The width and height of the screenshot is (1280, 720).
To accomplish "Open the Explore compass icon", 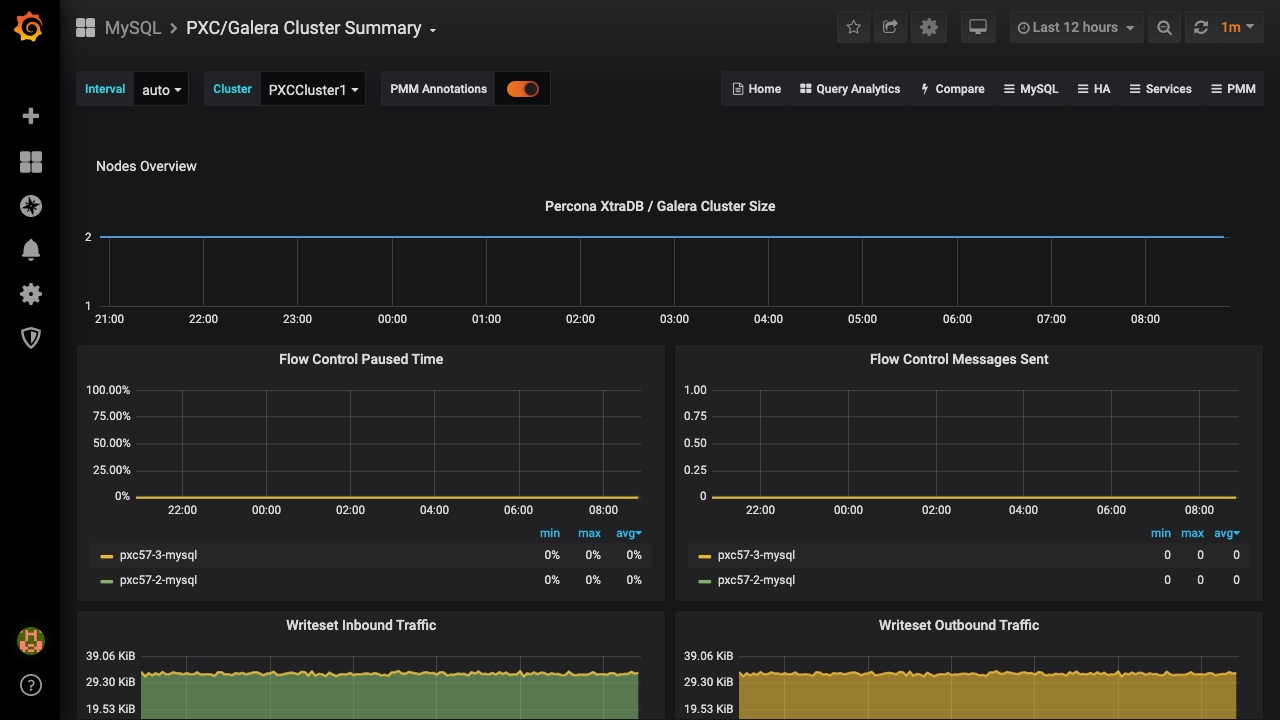I will (x=31, y=206).
